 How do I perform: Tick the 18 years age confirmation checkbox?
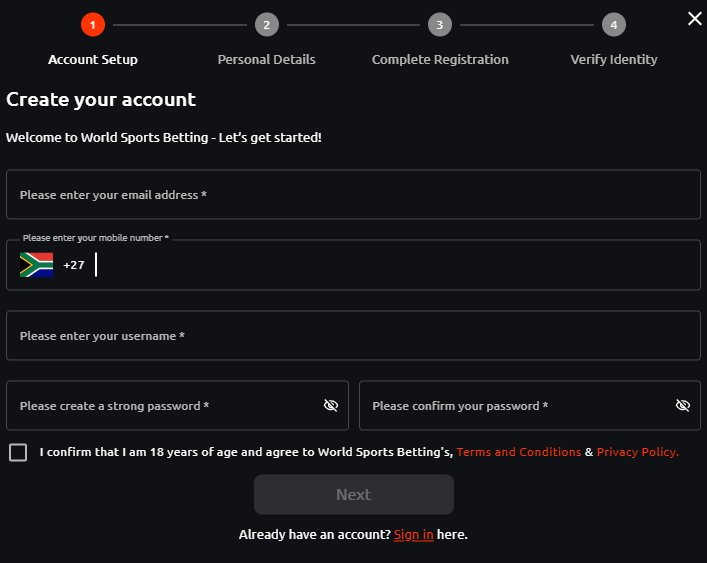point(18,453)
